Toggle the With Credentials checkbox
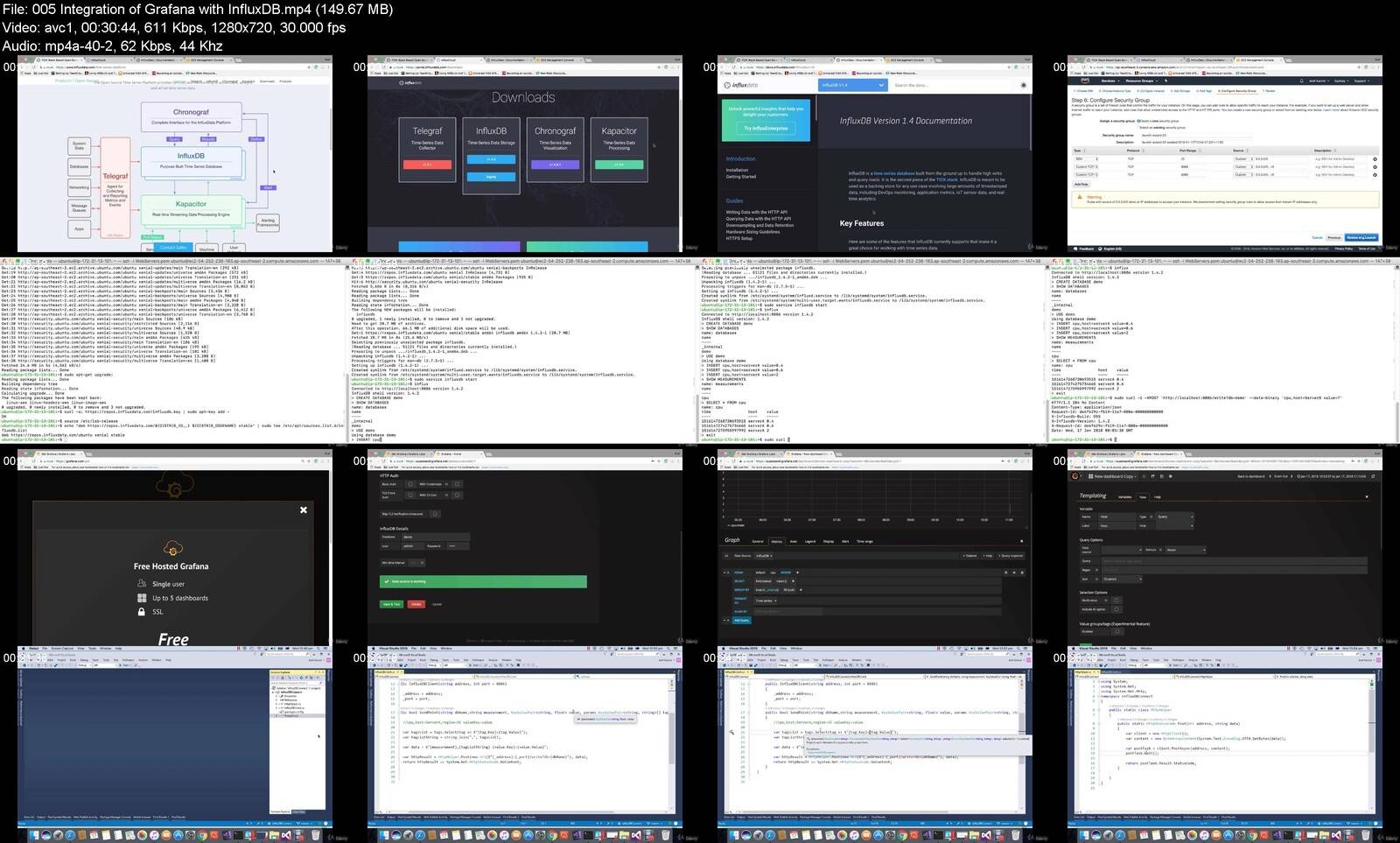The image size is (1400, 843). click(x=457, y=484)
